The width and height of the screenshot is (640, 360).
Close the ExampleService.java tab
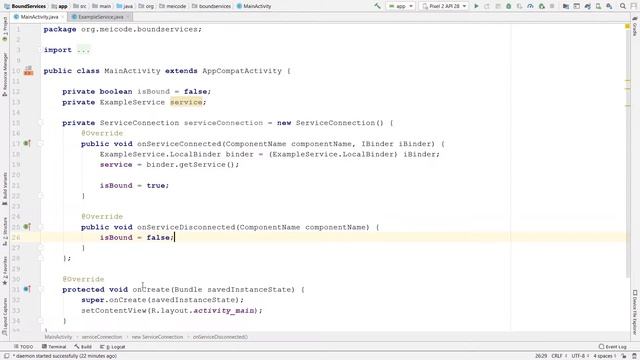pos(127,17)
